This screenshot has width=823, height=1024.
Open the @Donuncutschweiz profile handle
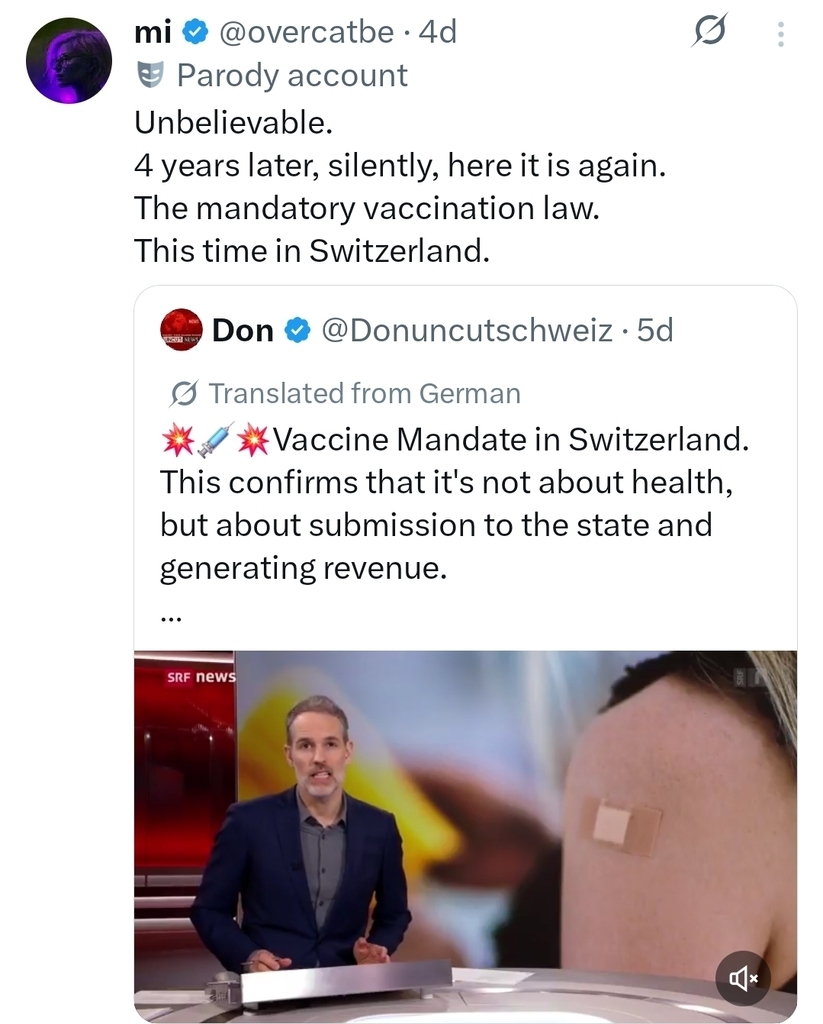click(468, 330)
